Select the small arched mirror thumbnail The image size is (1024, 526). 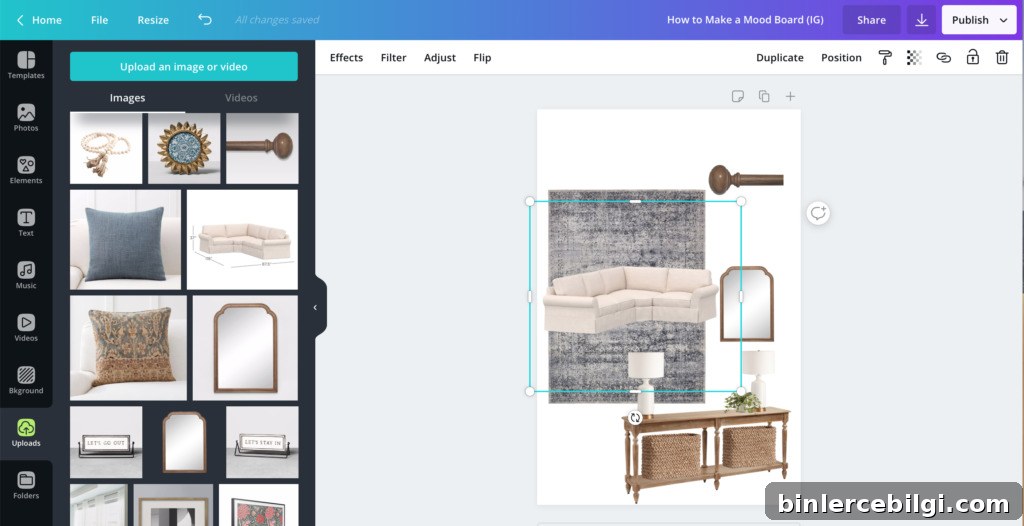pos(184,442)
